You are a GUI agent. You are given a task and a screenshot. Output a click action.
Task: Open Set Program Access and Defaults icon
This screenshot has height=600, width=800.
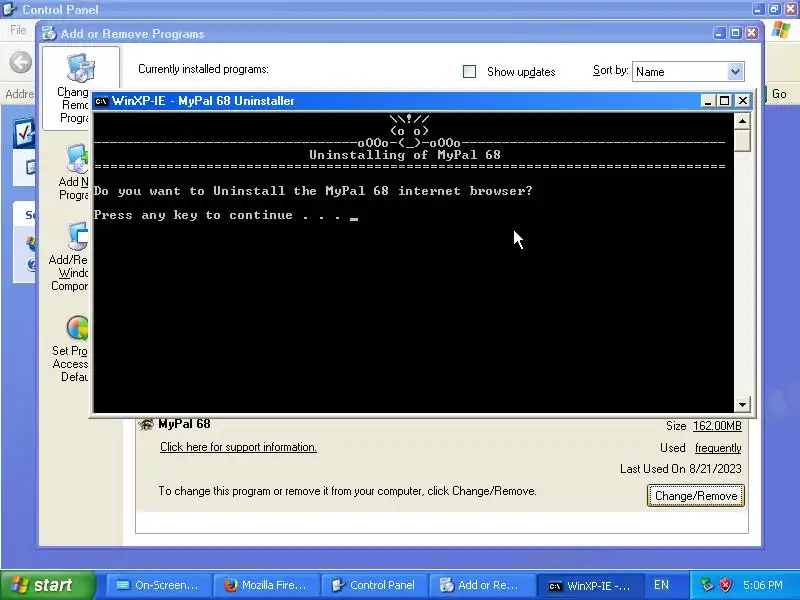point(78,328)
